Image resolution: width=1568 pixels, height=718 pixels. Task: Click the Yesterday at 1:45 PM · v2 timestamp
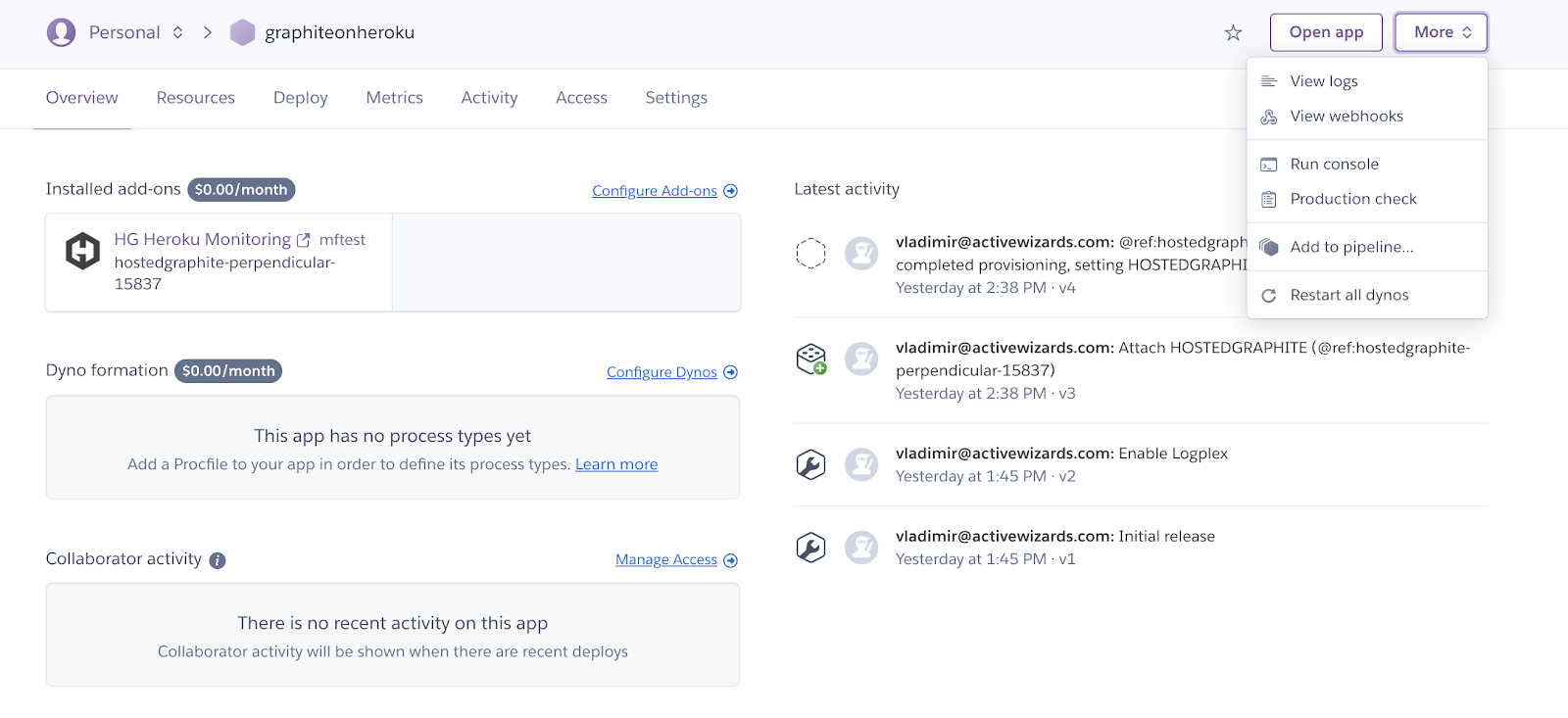click(x=986, y=477)
